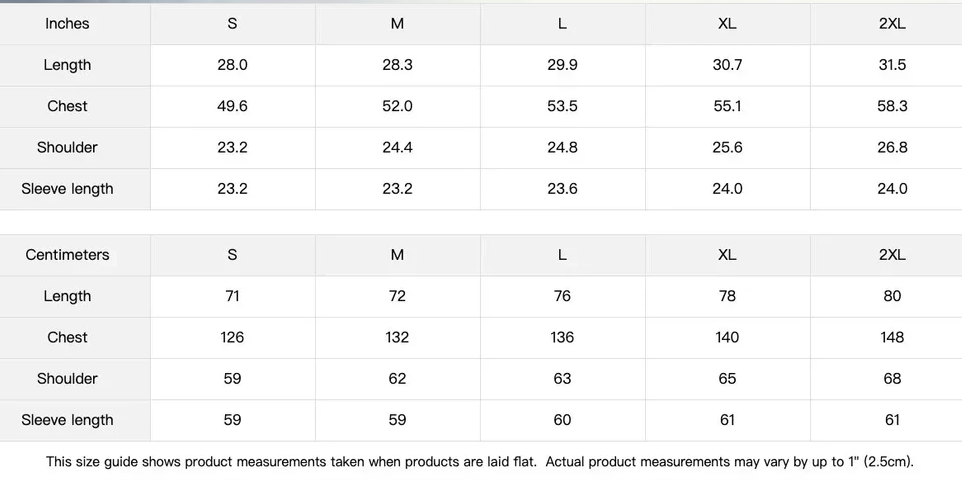This screenshot has height=480, width=962.
Task: Select the 68 shoulder value for 2XL
Action: [x=891, y=379]
